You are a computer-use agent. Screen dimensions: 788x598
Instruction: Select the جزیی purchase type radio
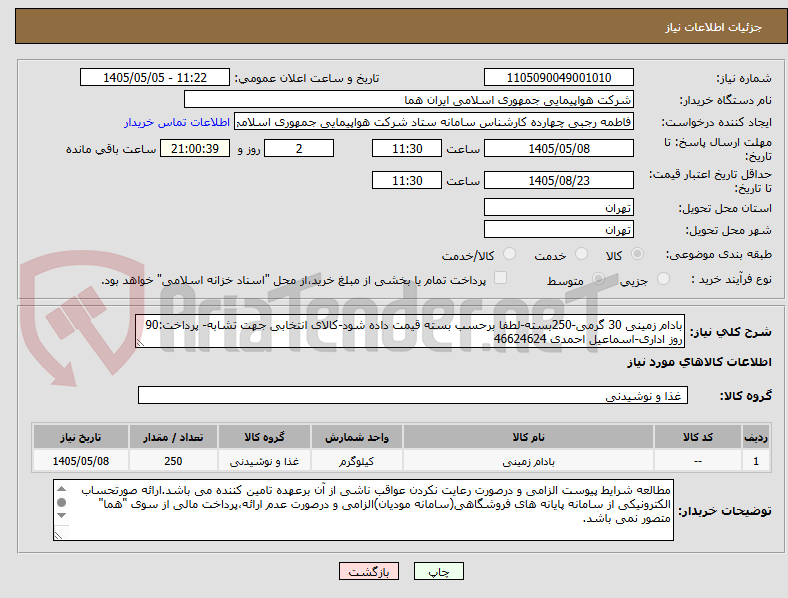[663, 279]
